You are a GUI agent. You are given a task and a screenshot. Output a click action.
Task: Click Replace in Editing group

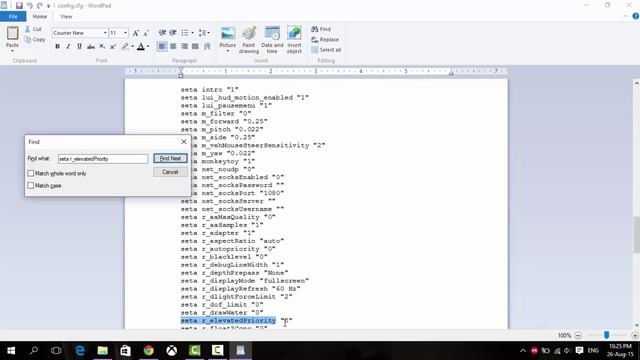tap(325, 40)
